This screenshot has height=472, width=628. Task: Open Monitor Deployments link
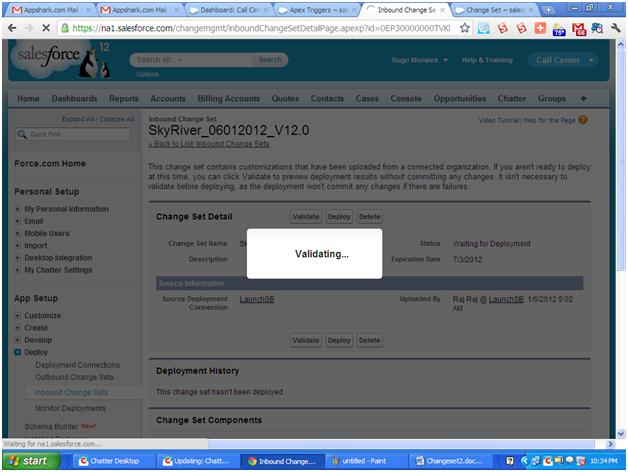(70, 408)
